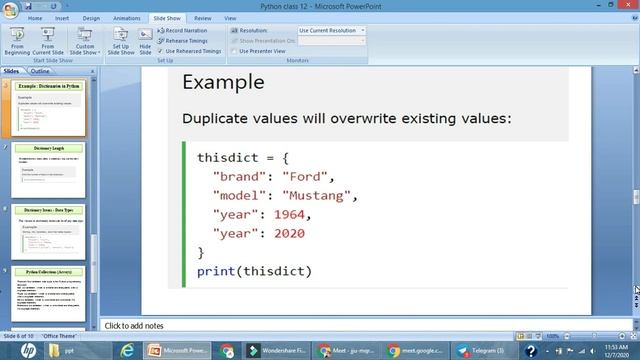Select the 'Example: Dictionaries in Python' slide thumbnail
This screenshot has width=640, height=360.
(48, 108)
